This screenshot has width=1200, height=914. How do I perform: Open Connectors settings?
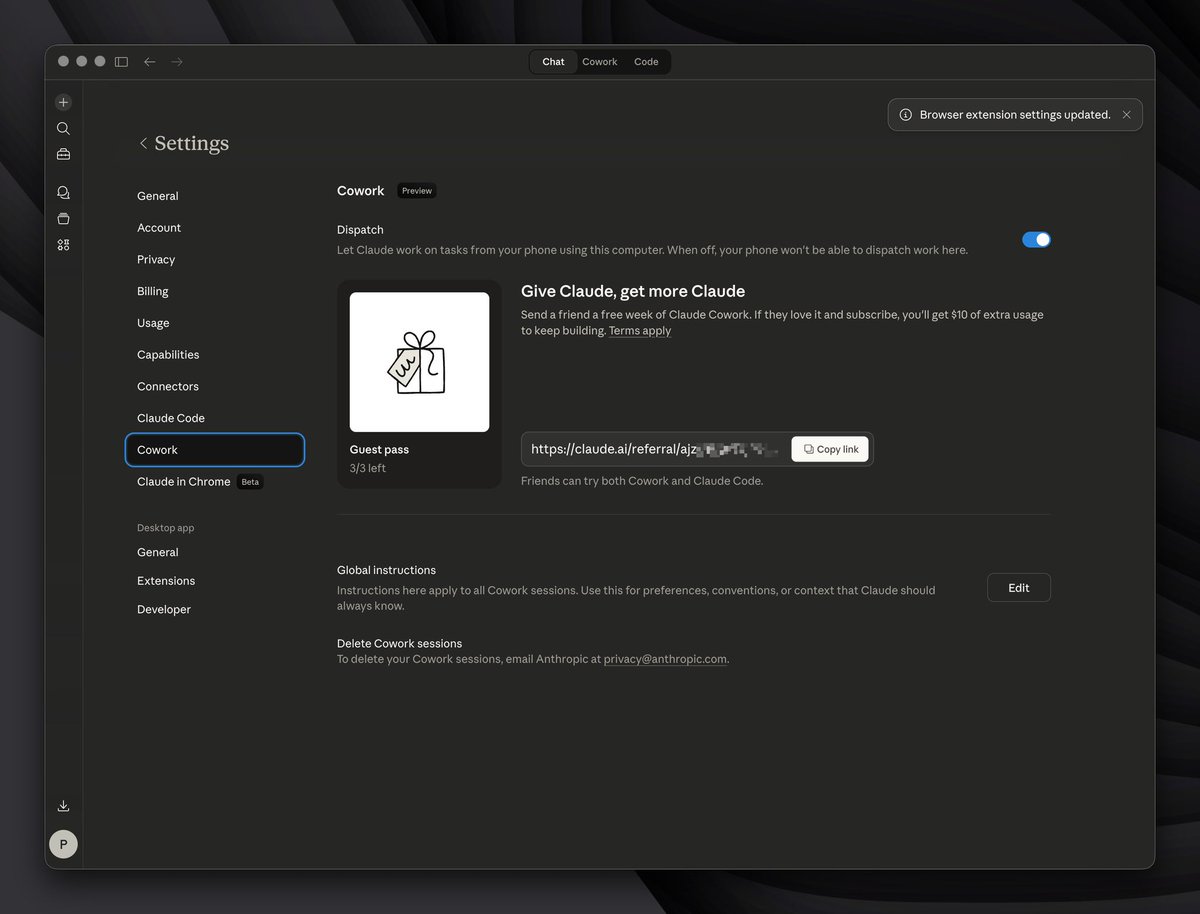point(168,387)
